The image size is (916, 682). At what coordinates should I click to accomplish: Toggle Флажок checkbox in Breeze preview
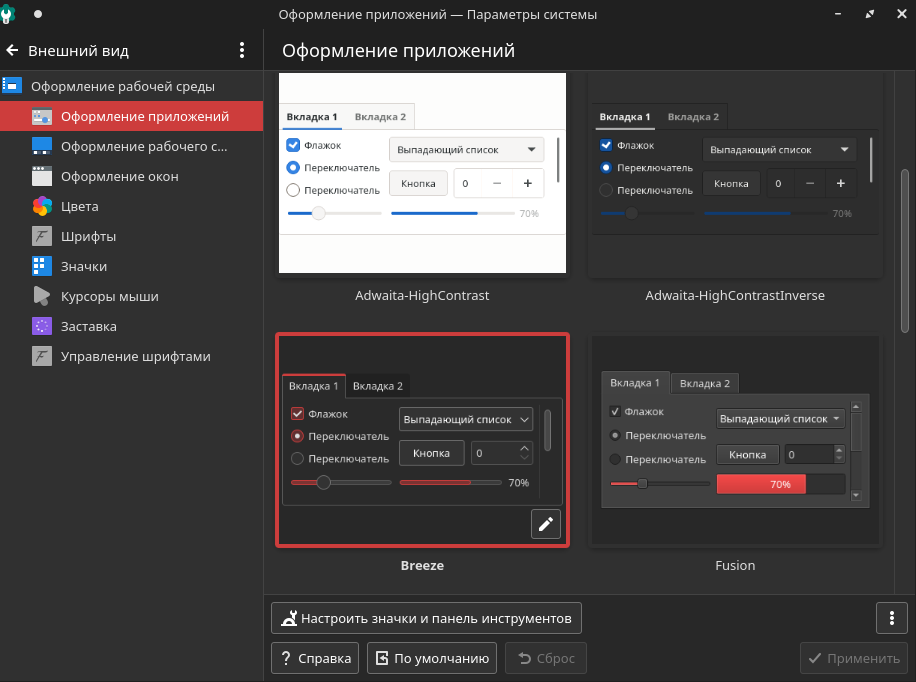point(298,414)
